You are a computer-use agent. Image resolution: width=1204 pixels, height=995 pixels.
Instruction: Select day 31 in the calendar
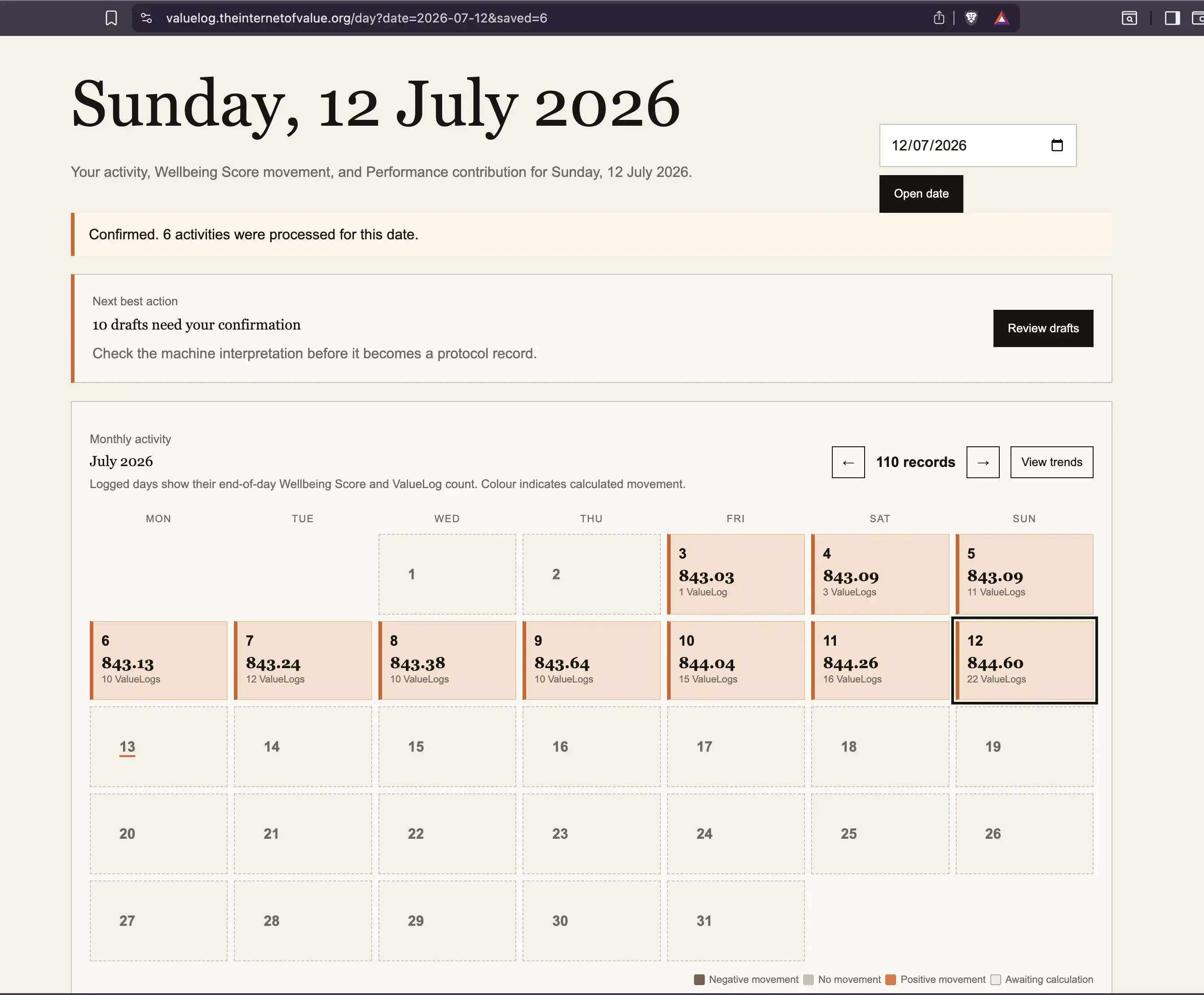(x=736, y=921)
